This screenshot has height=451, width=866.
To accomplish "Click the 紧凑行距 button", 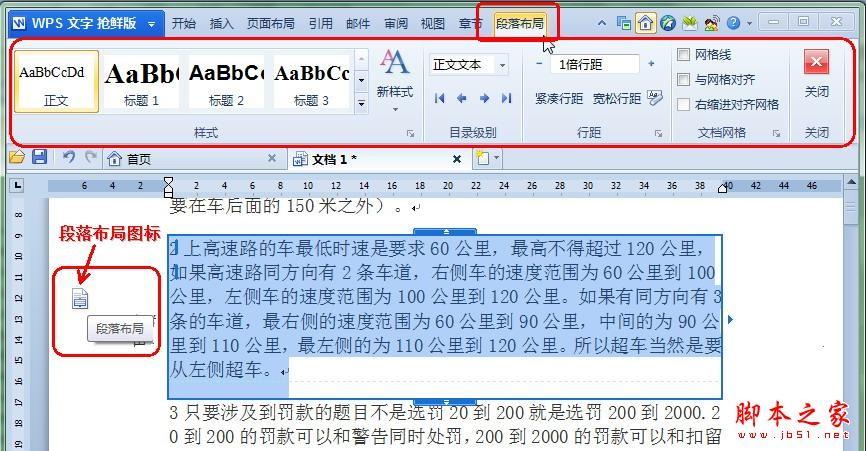I will pyautogui.click(x=558, y=98).
